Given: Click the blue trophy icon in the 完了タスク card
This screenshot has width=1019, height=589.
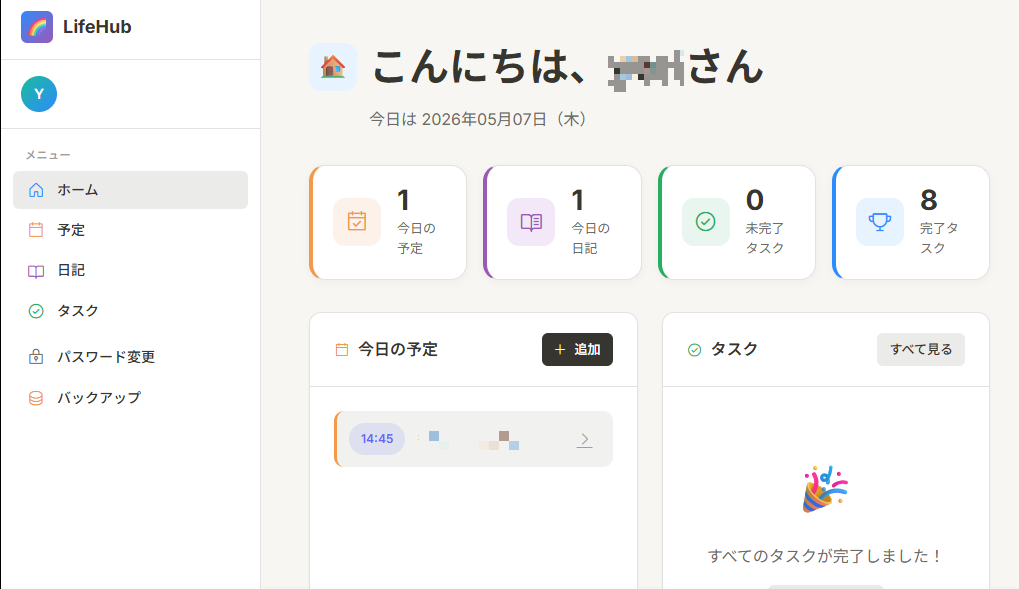Looking at the screenshot, I should click(x=880, y=222).
